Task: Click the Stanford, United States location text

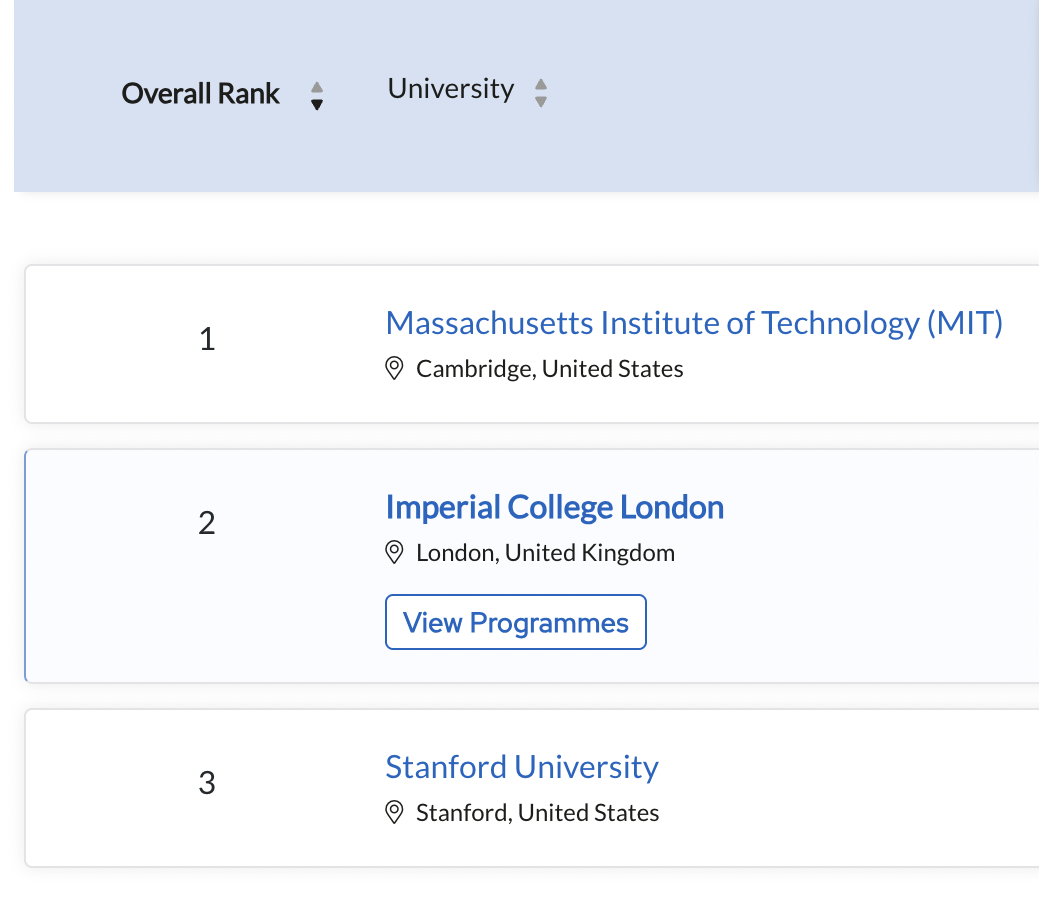Action: click(x=538, y=812)
